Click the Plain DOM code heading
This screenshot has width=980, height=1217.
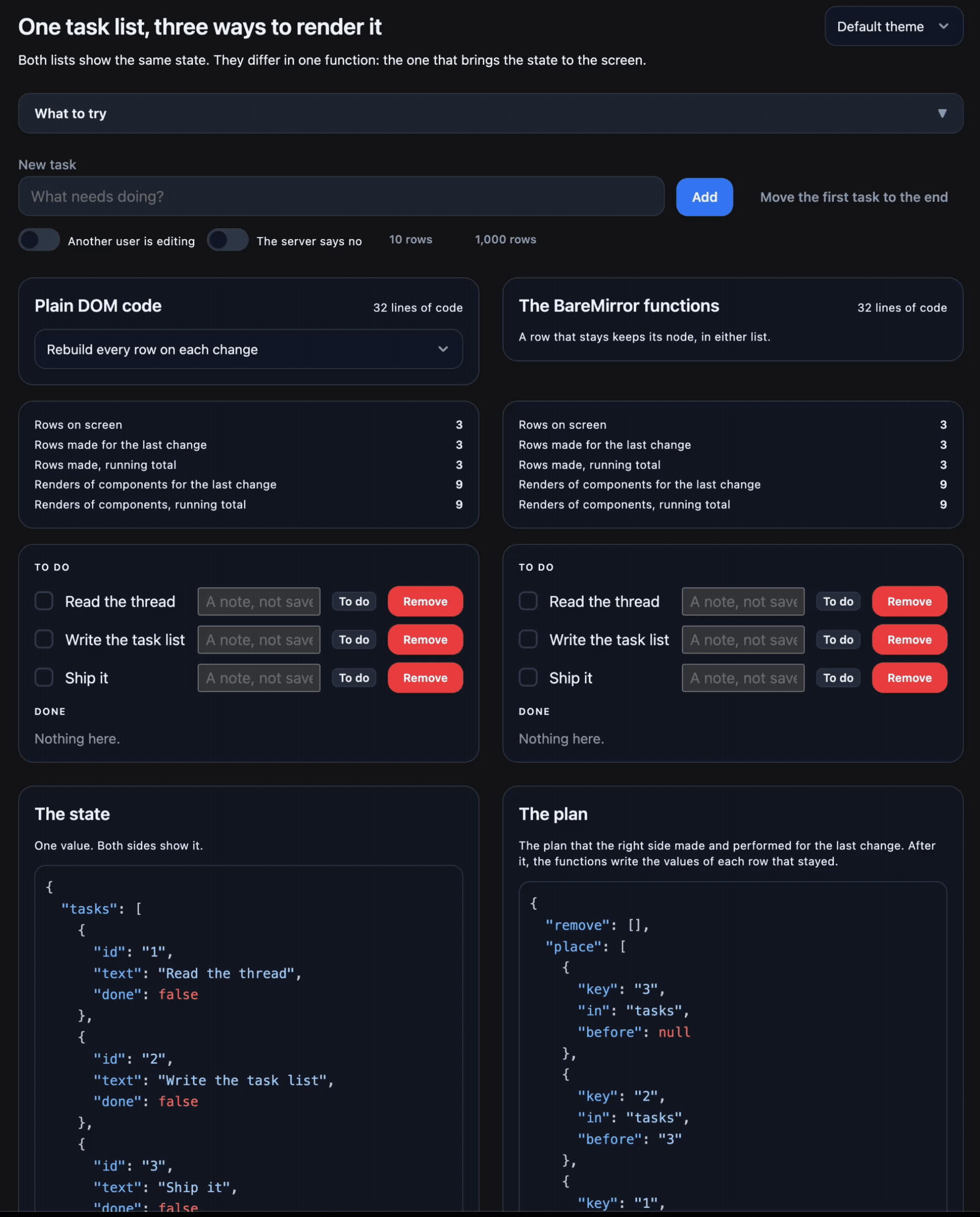tap(97, 306)
